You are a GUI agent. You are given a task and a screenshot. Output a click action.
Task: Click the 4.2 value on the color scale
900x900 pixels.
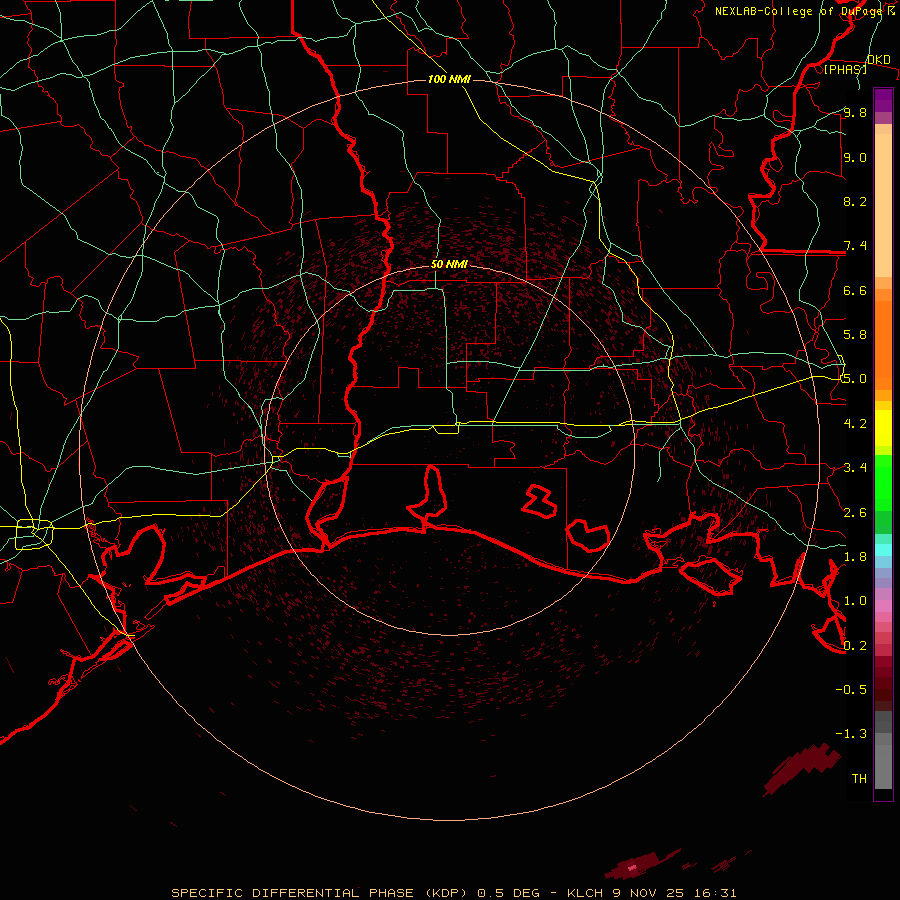tap(855, 424)
